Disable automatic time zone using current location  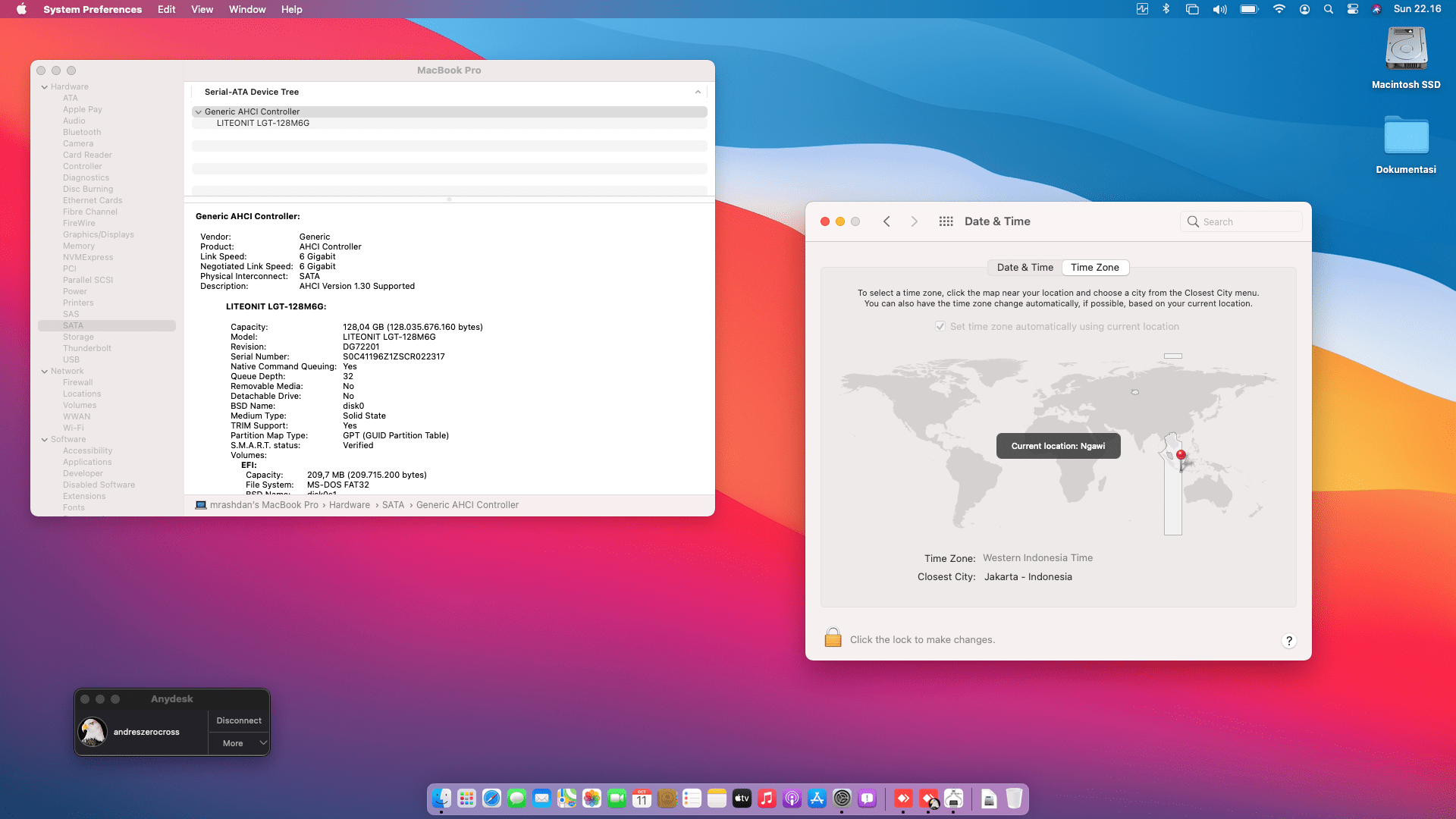pos(940,326)
